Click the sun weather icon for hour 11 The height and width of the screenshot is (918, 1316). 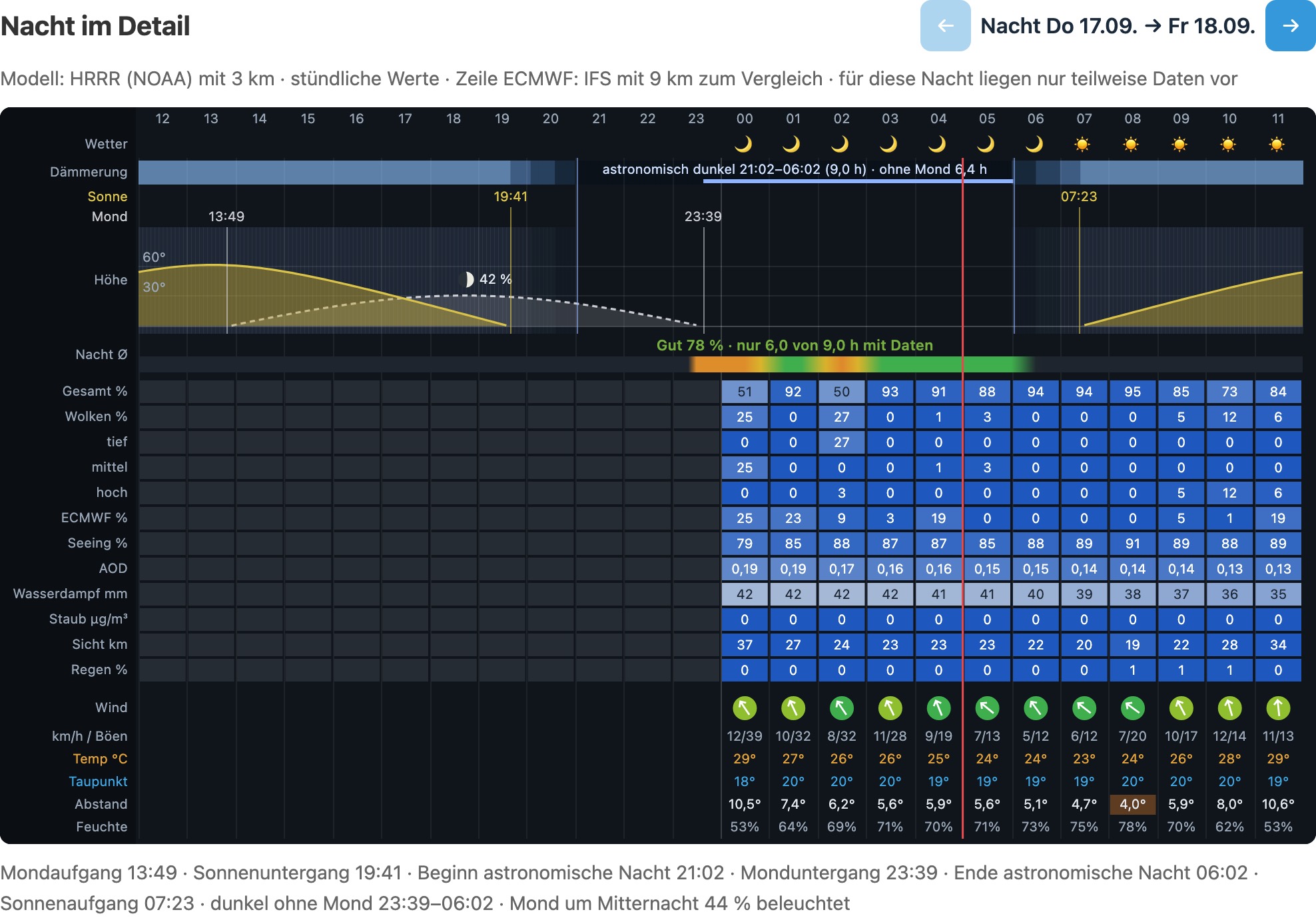click(1277, 144)
